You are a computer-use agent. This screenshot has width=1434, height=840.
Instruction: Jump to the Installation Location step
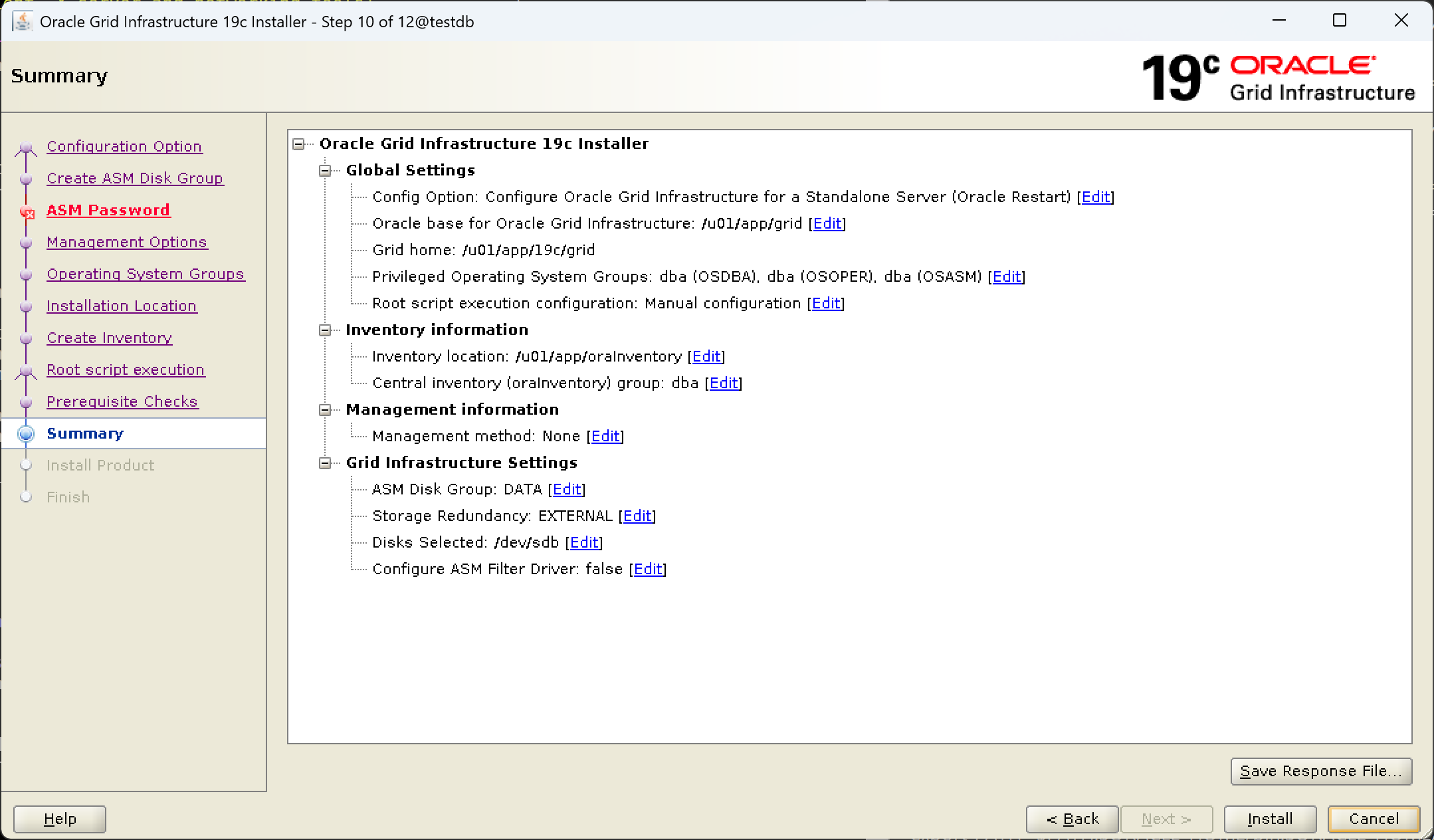[122, 306]
